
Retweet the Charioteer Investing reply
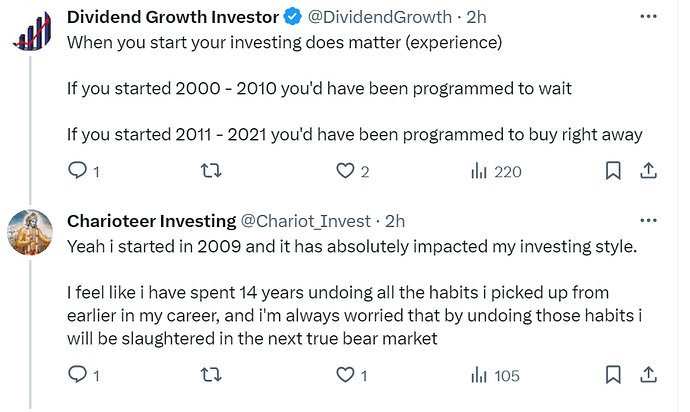point(211,375)
